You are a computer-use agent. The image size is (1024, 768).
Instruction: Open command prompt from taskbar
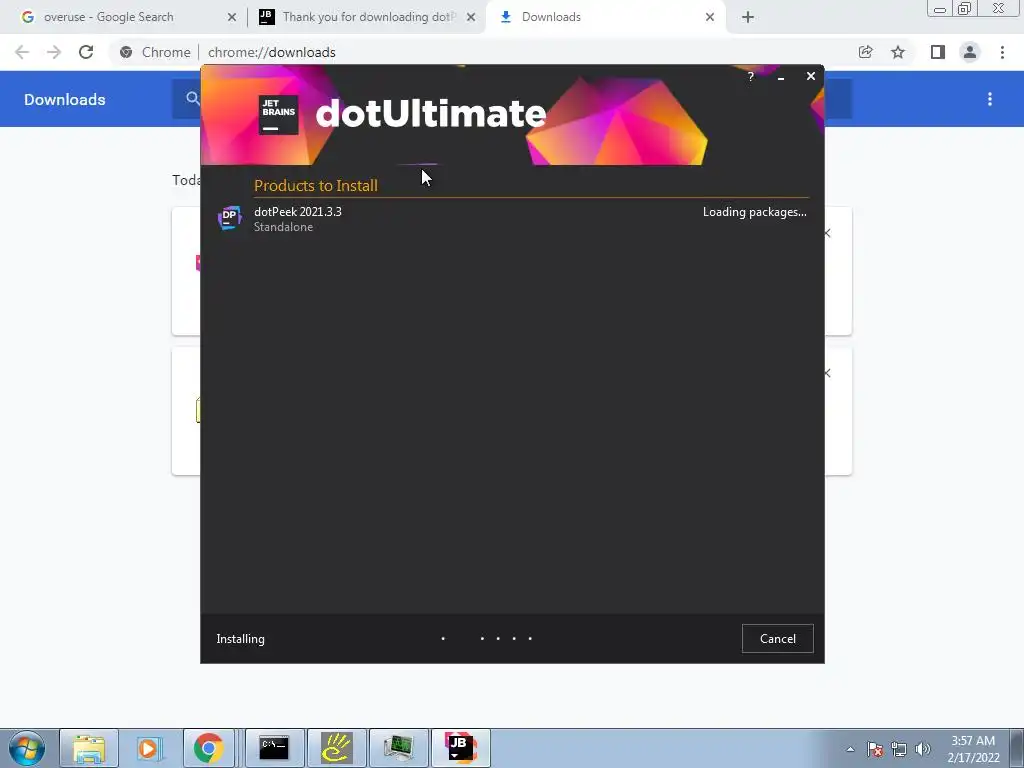tap(274, 748)
